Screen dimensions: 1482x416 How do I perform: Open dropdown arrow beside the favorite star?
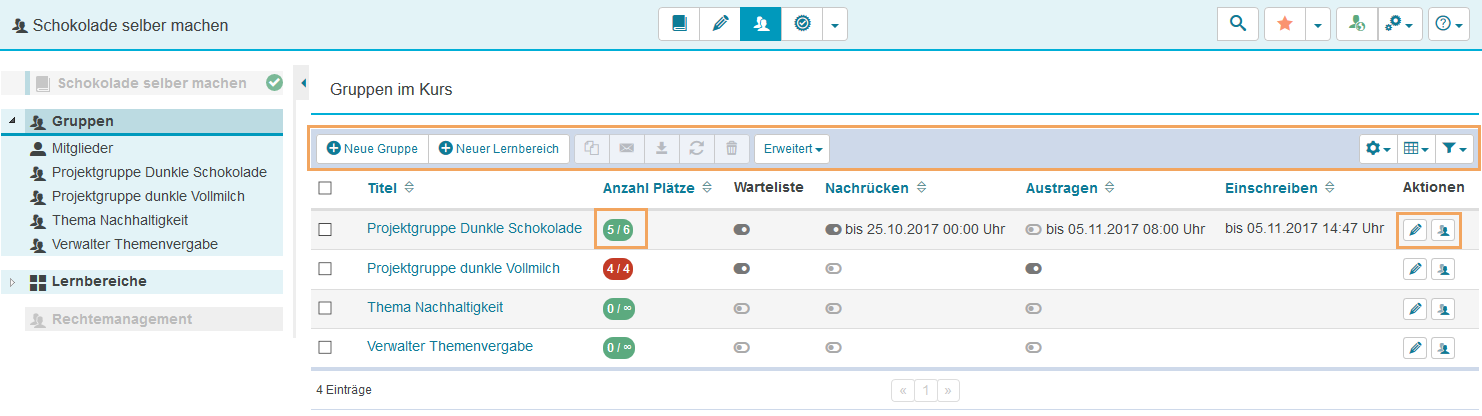tap(1318, 24)
